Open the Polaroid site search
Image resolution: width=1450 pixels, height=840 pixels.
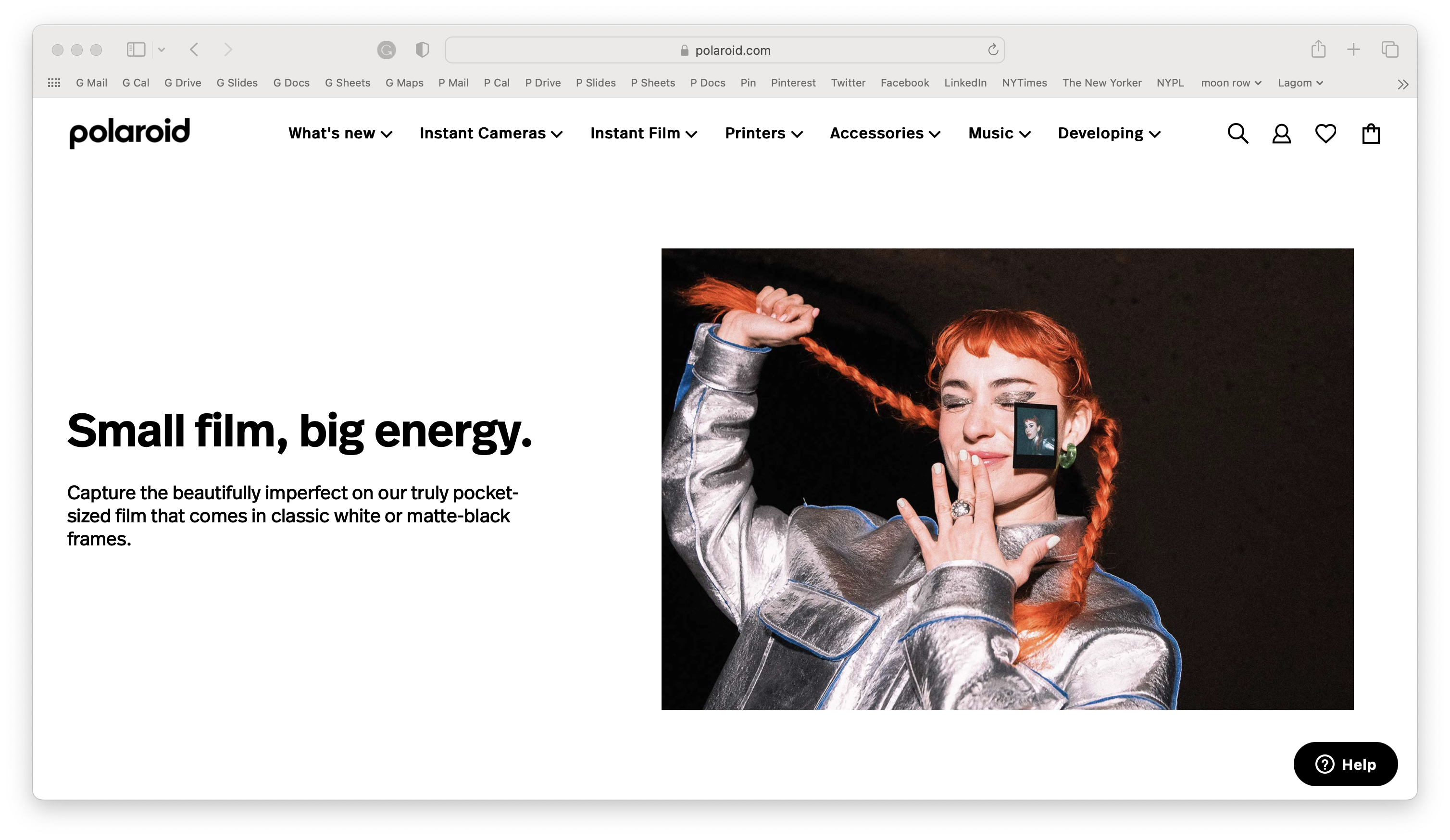coord(1237,134)
